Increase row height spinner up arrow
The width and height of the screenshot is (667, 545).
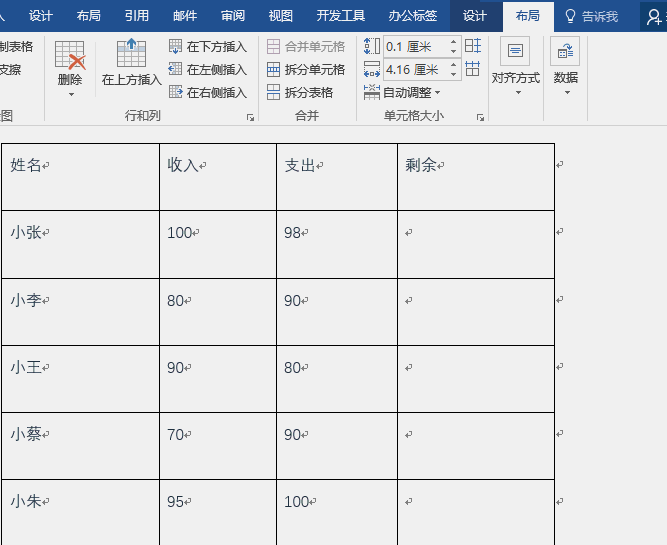pyautogui.click(x=453, y=42)
